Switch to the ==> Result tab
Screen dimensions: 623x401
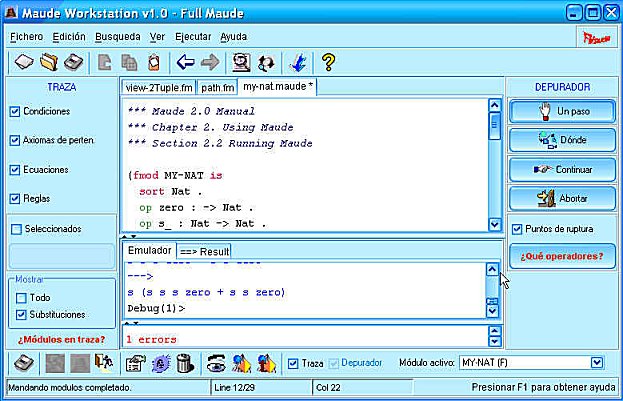pyautogui.click(x=204, y=250)
